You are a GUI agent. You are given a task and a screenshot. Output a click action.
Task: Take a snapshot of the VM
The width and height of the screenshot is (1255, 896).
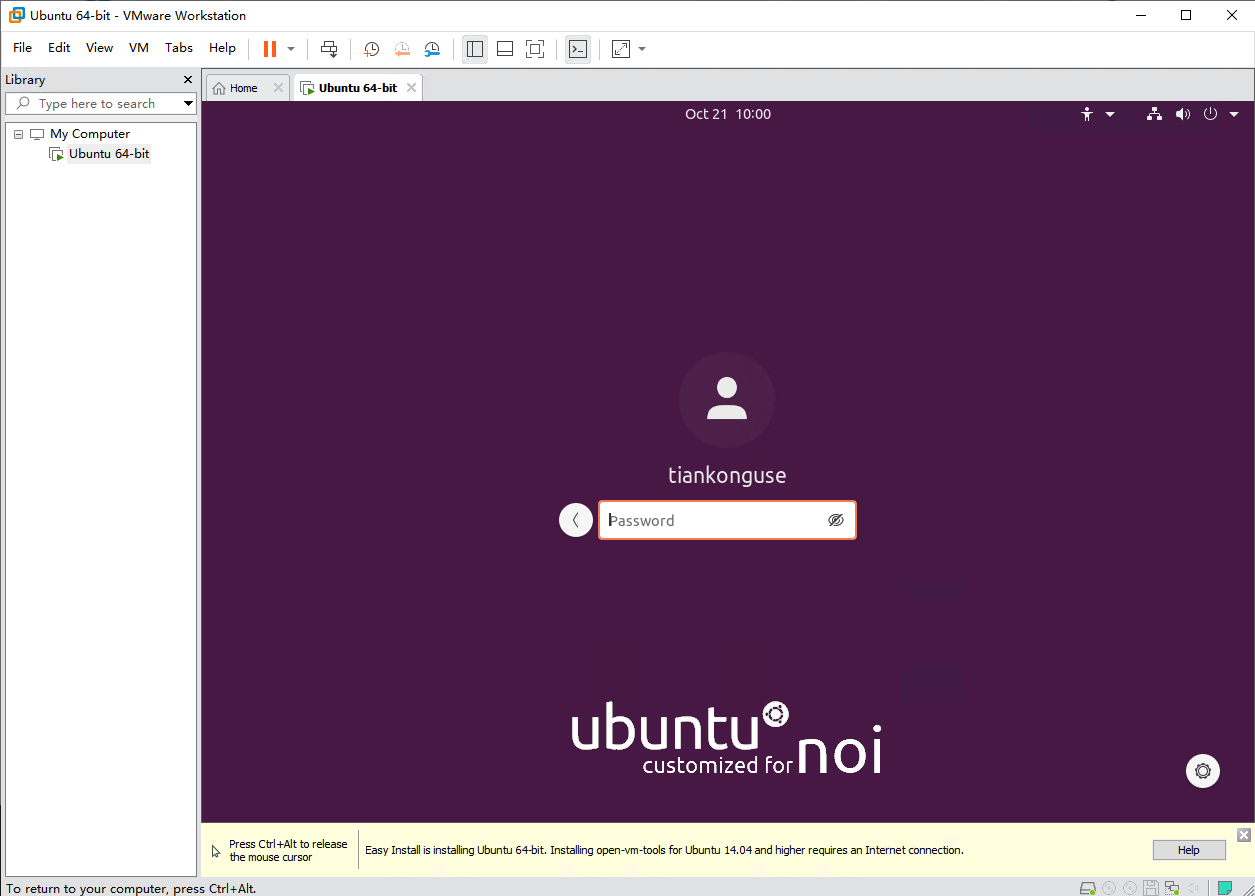tap(371, 49)
